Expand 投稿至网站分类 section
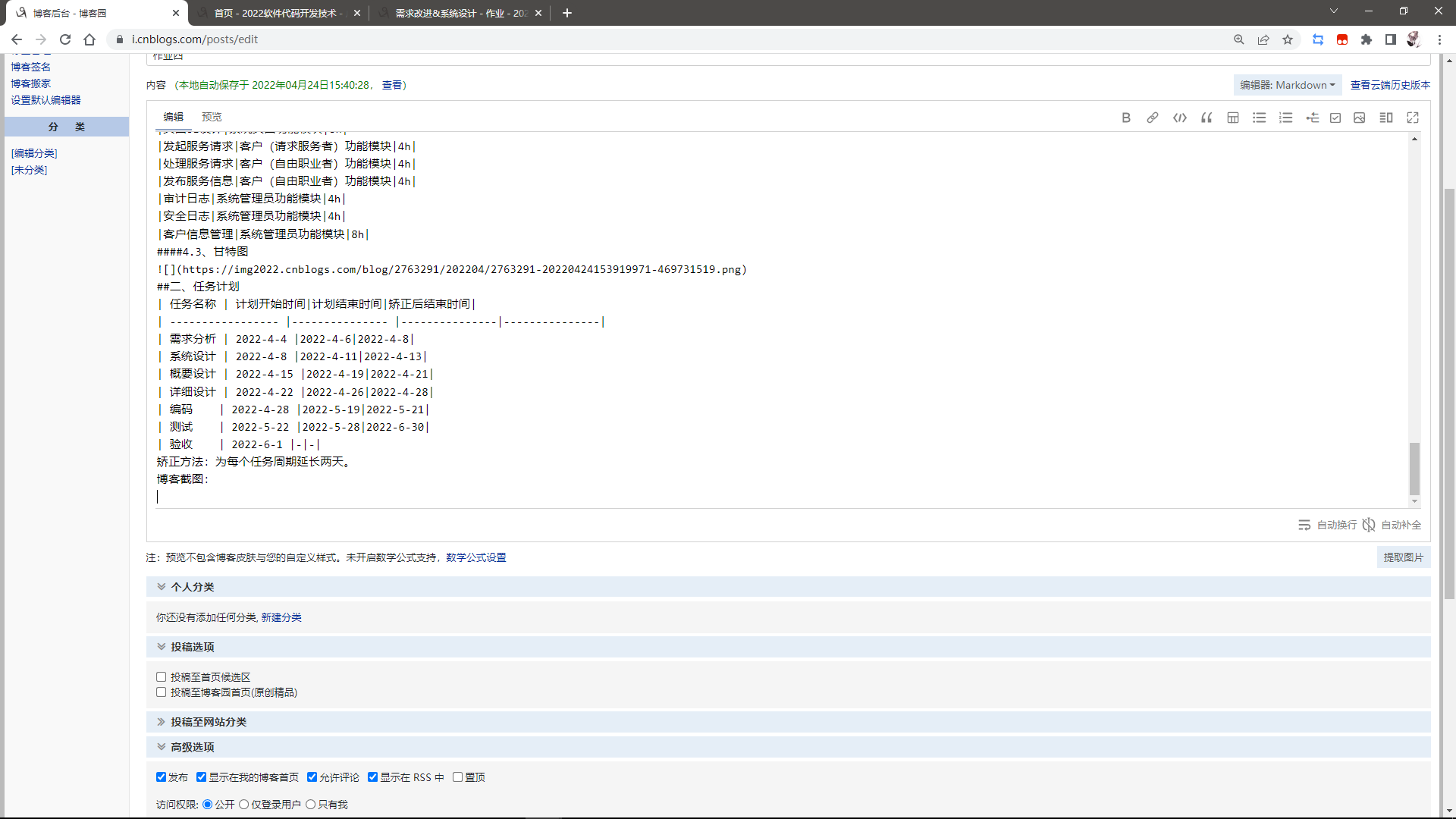1456x819 pixels. click(x=208, y=722)
